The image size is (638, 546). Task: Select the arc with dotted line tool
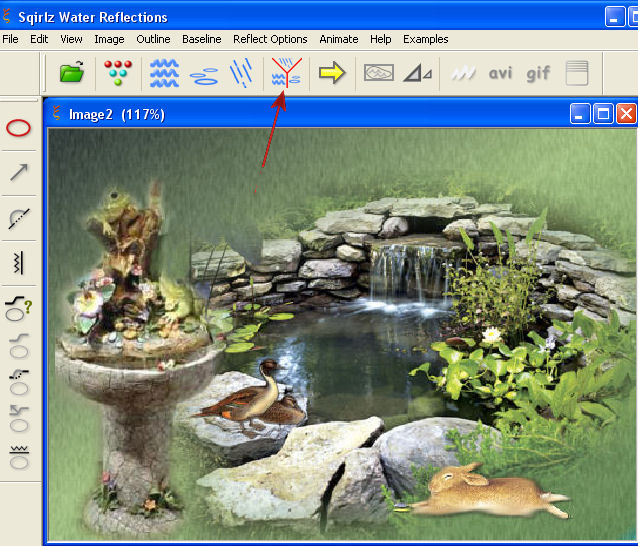(19, 218)
